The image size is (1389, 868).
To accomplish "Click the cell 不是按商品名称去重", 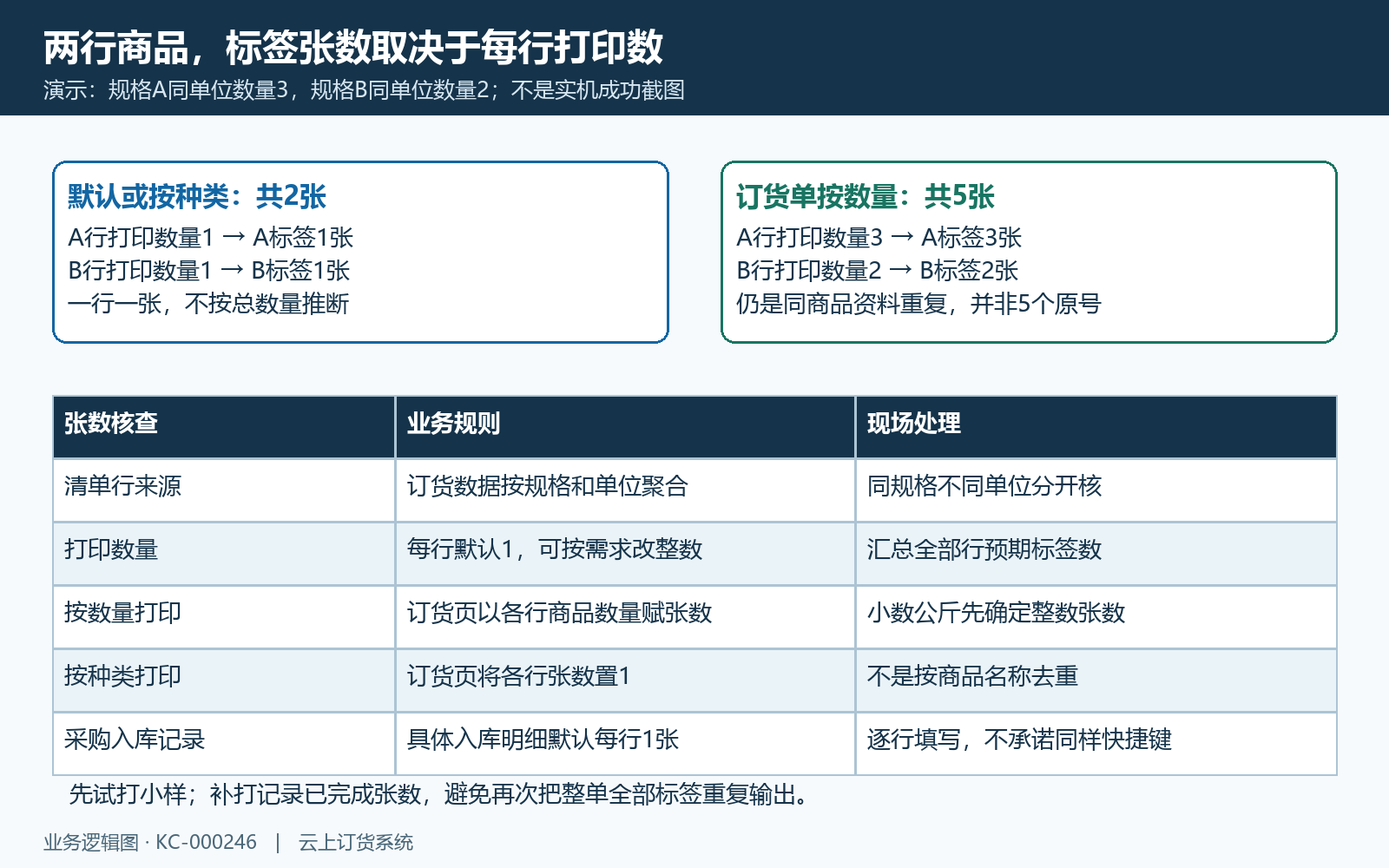I will click(1096, 680).
